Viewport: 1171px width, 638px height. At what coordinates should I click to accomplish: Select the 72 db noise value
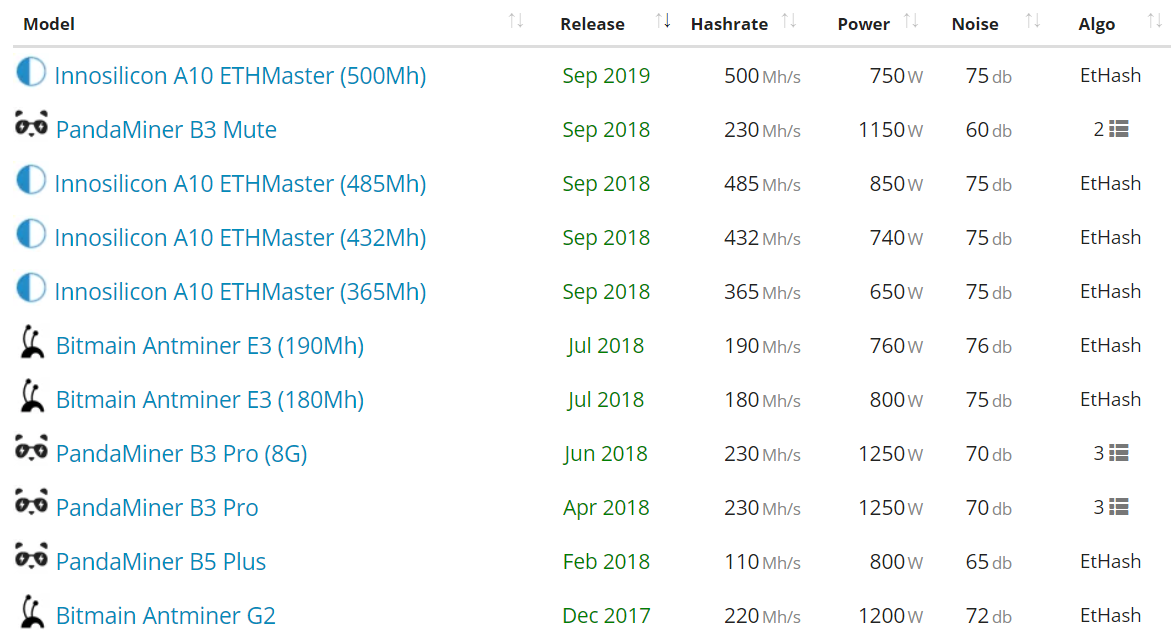point(989,615)
